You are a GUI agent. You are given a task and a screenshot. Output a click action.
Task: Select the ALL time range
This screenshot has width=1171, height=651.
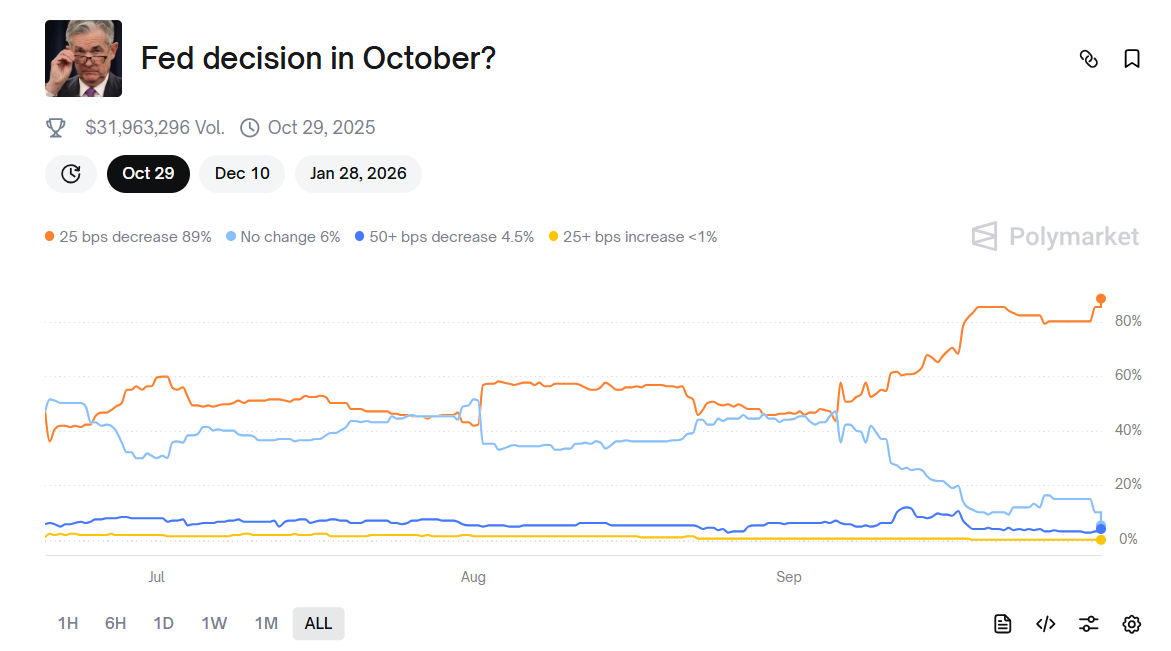click(318, 624)
